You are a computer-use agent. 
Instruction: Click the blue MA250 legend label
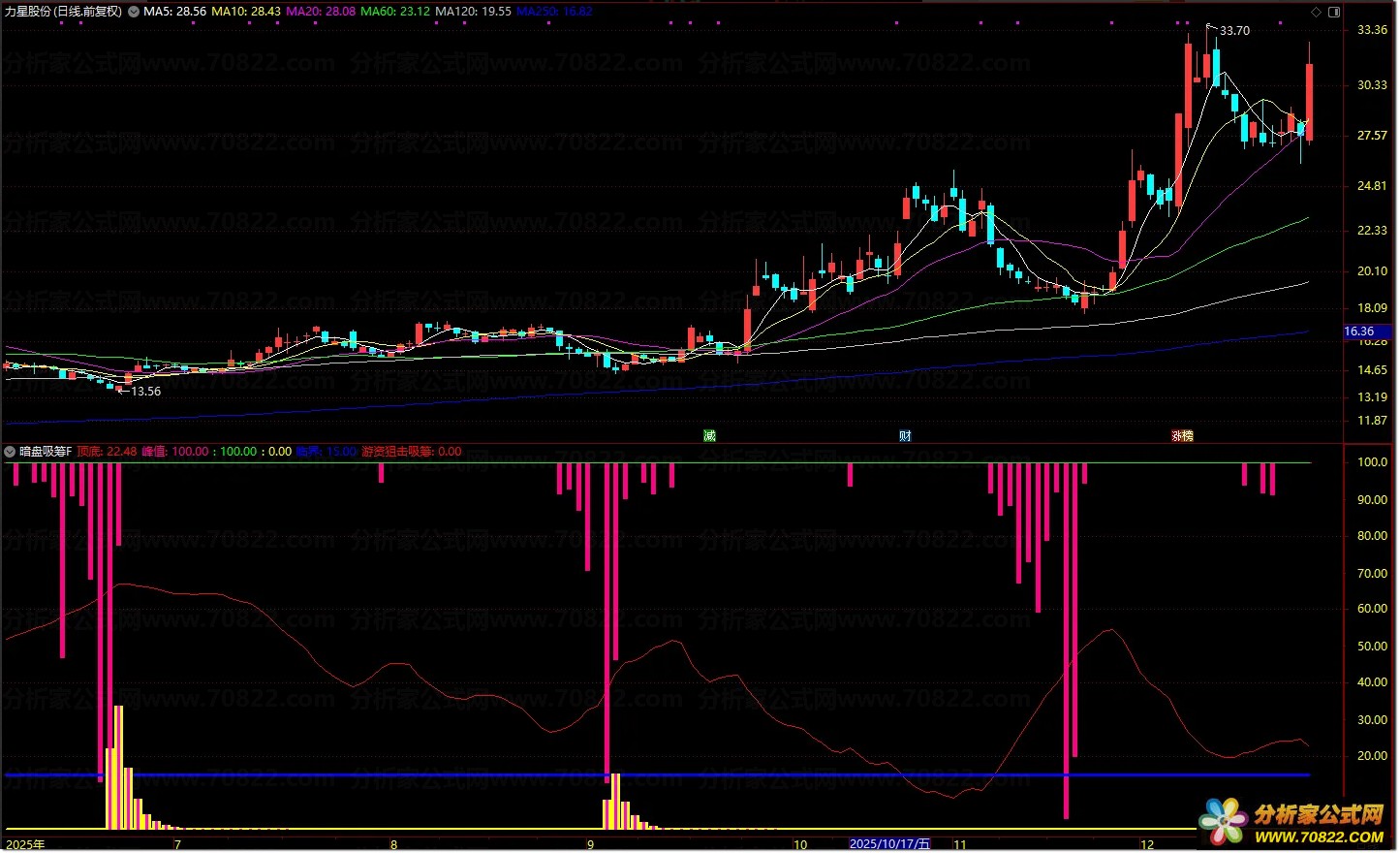[x=554, y=12]
